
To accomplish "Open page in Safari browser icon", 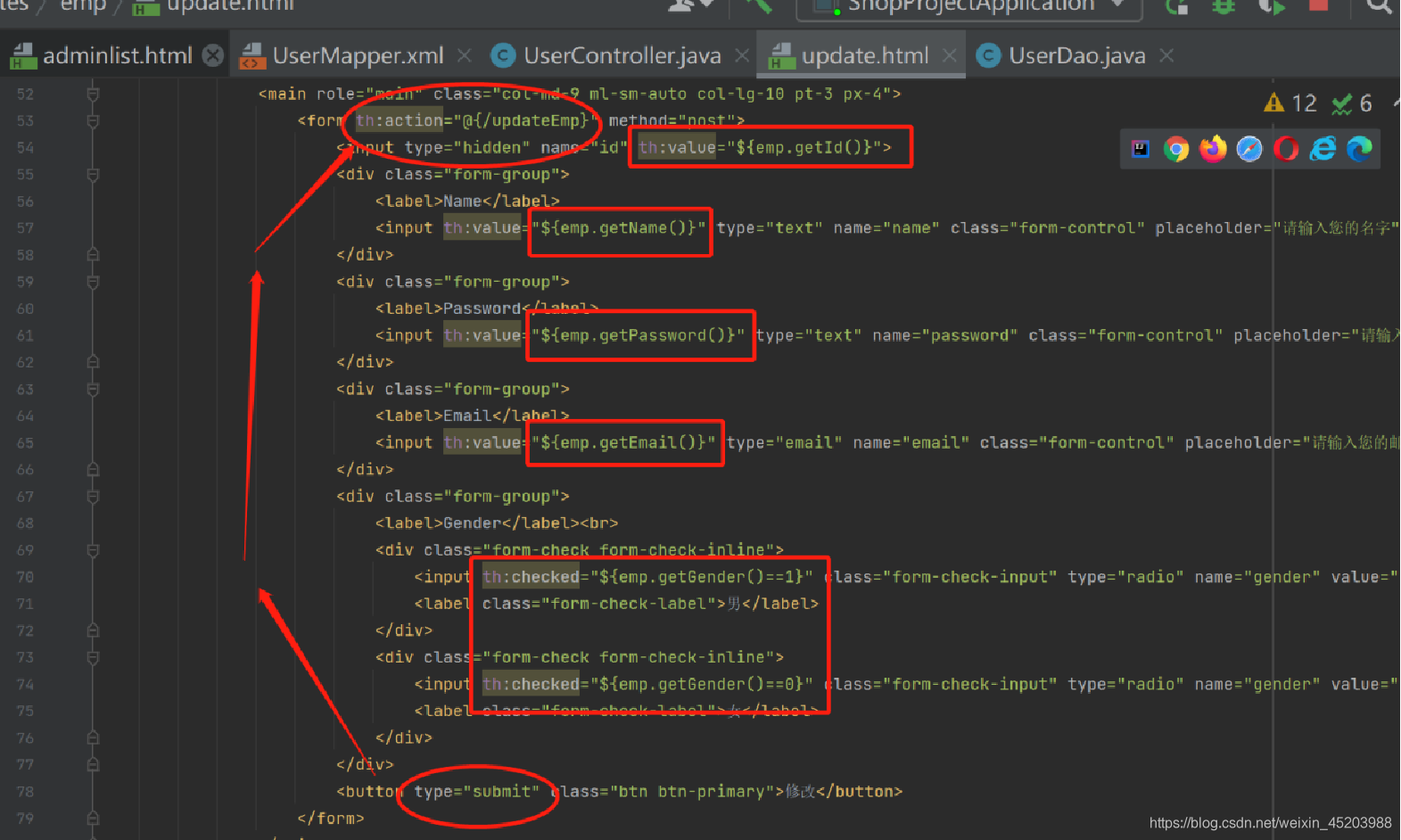I will [1249, 149].
